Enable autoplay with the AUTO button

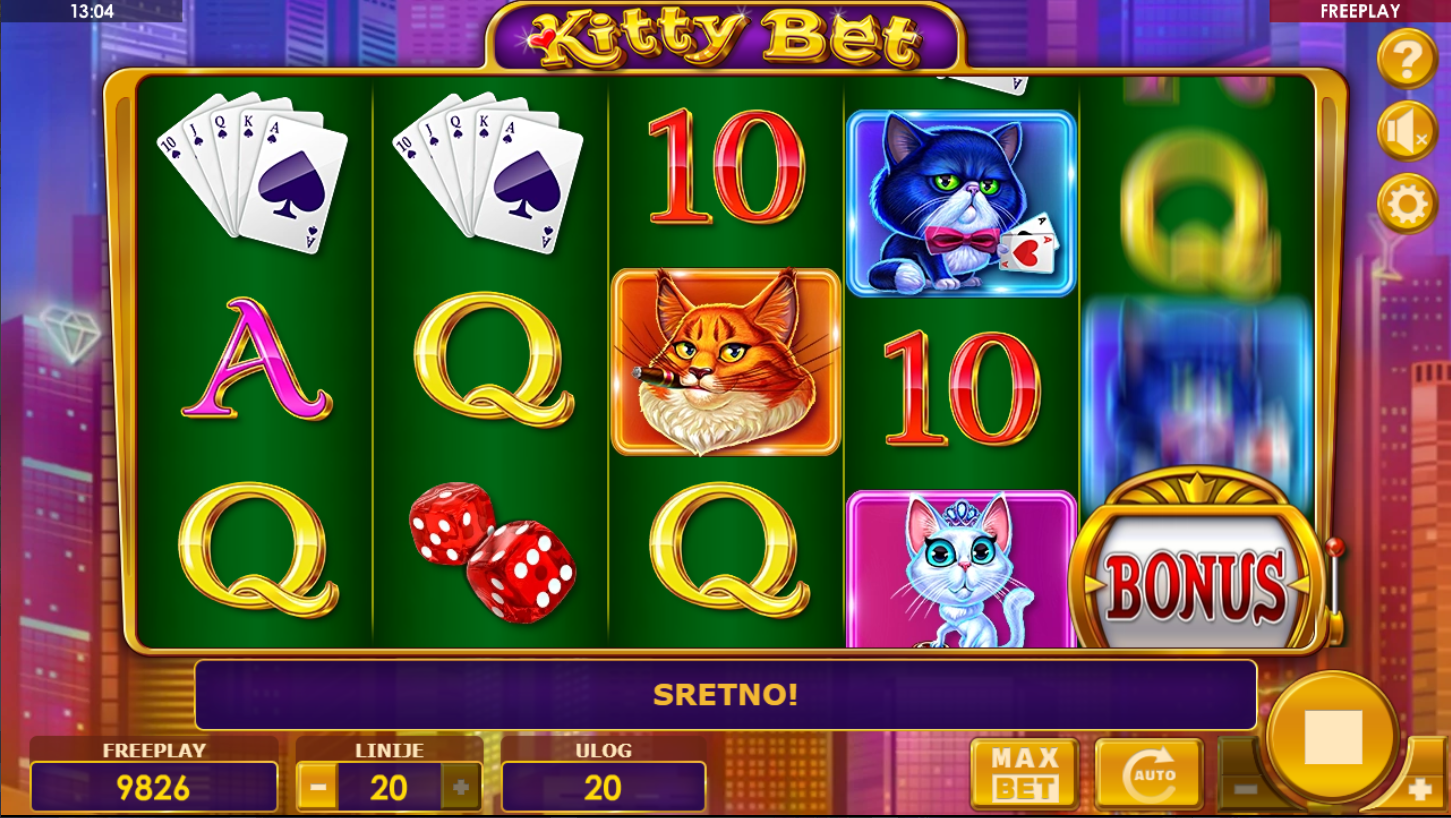[1149, 775]
